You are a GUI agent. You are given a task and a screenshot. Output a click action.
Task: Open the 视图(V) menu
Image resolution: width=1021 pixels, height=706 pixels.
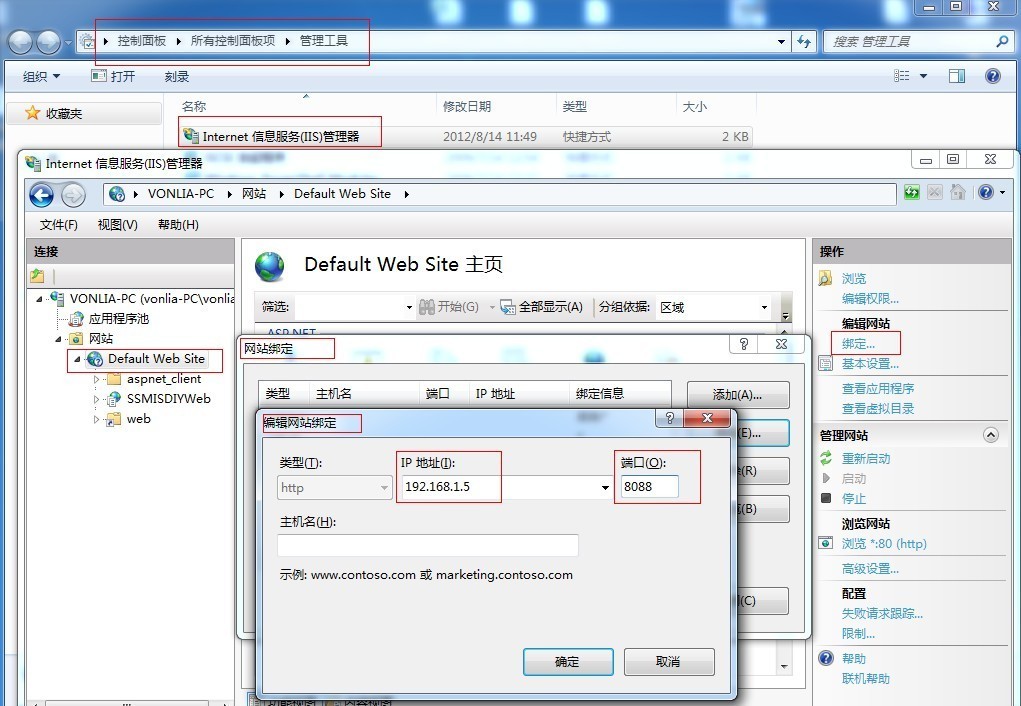(x=117, y=225)
